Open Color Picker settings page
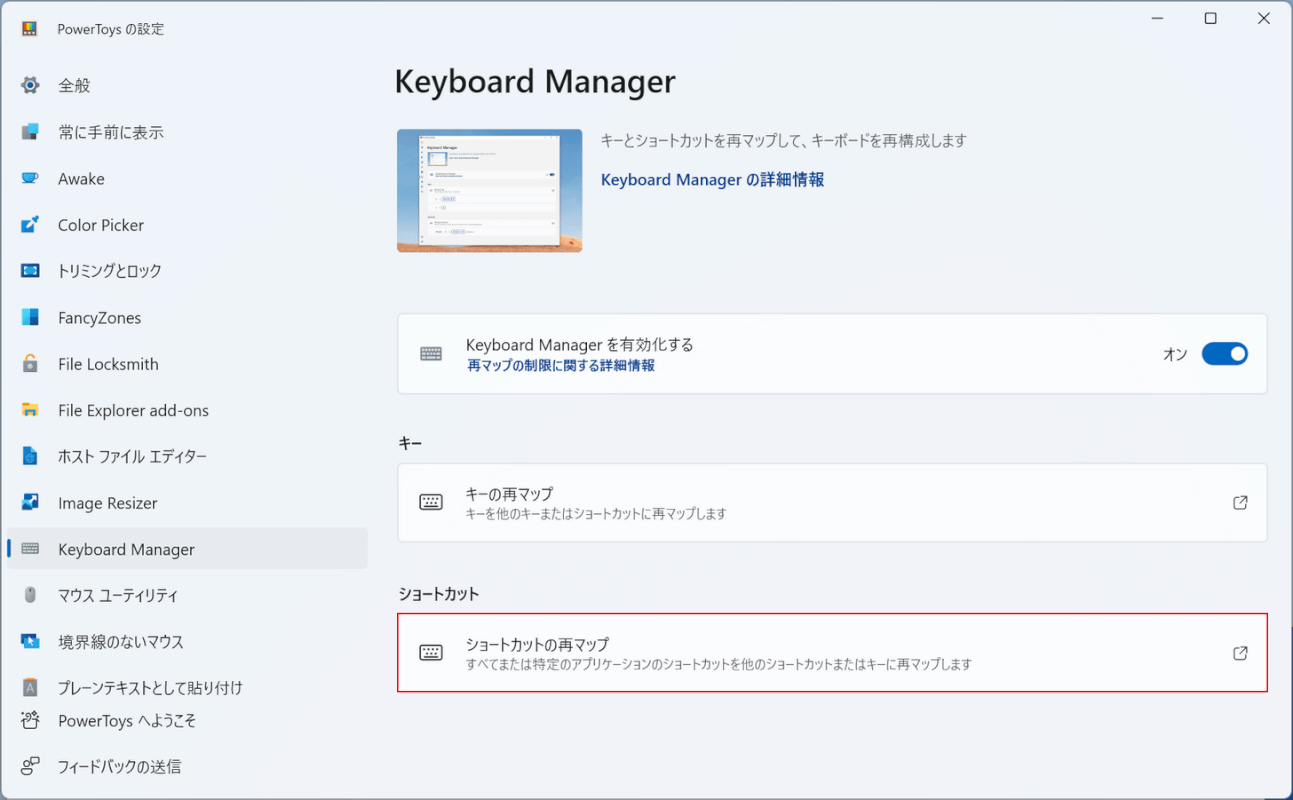 (x=187, y=225)
